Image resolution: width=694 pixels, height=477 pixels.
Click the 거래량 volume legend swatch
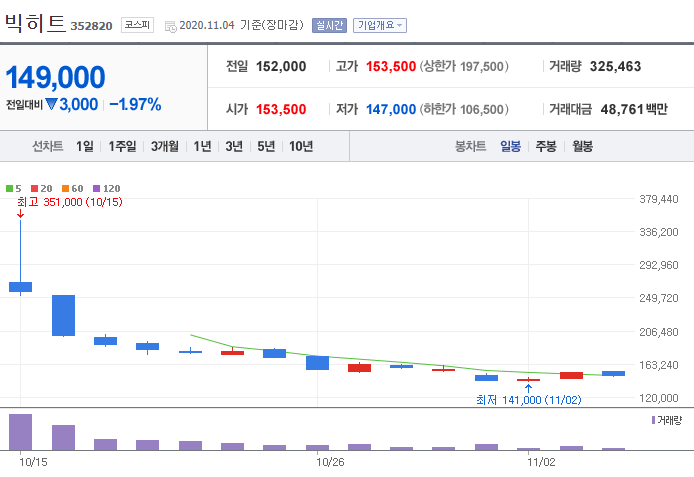653,420
